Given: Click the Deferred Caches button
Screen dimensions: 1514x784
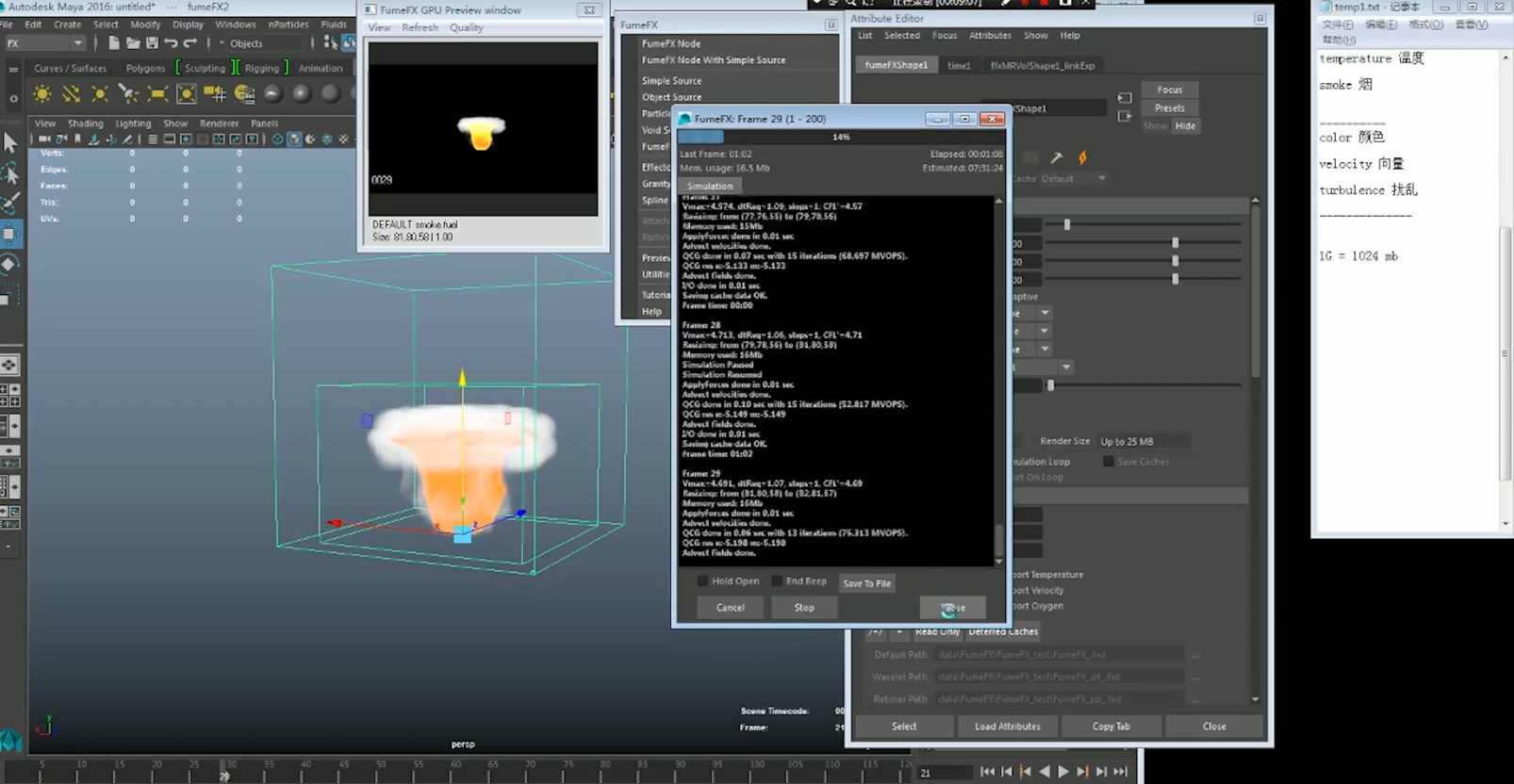Looking at the screenshot, I should click(1003, 632).
